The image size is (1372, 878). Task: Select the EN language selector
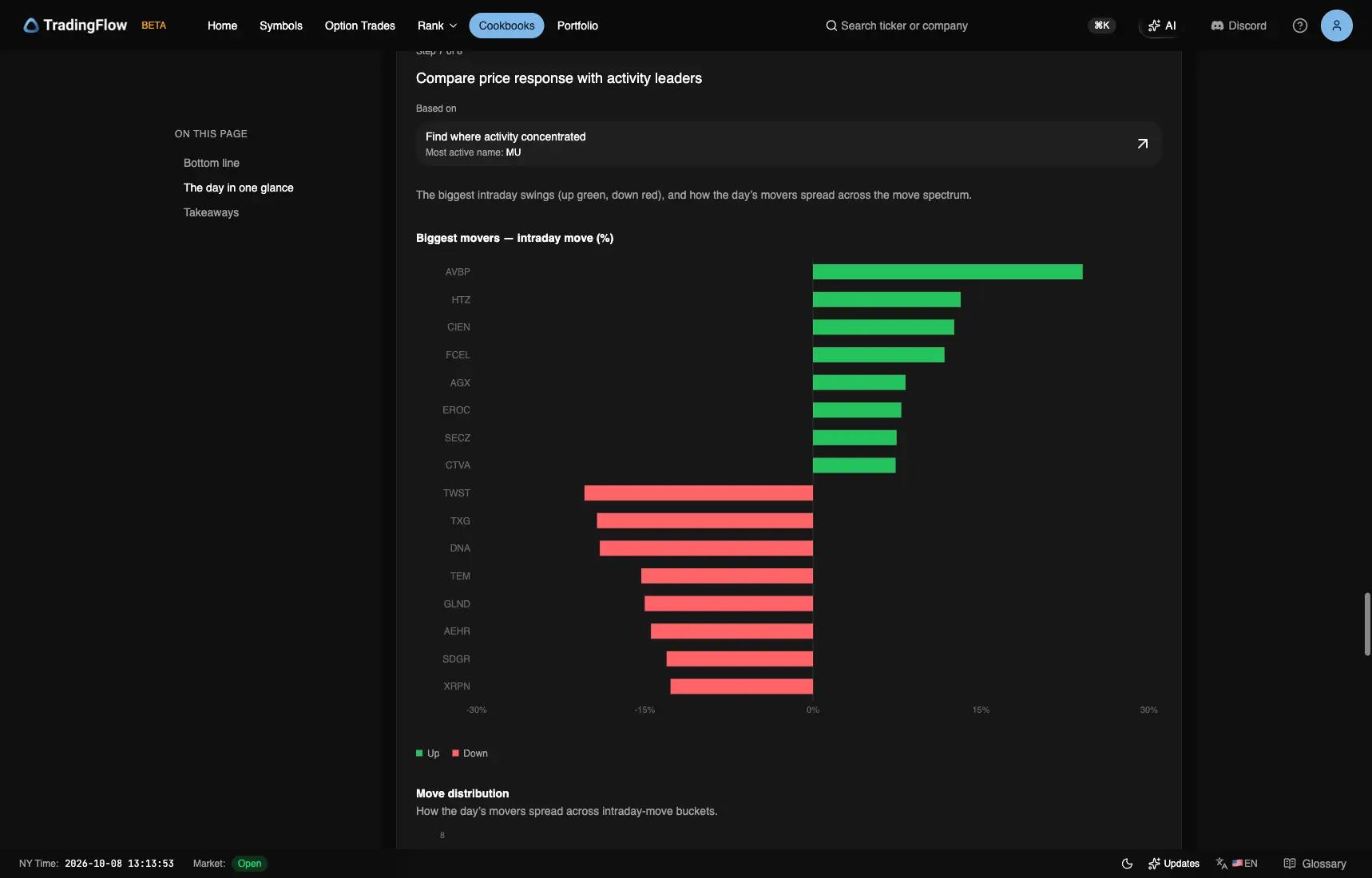(x=1245, y=864)
